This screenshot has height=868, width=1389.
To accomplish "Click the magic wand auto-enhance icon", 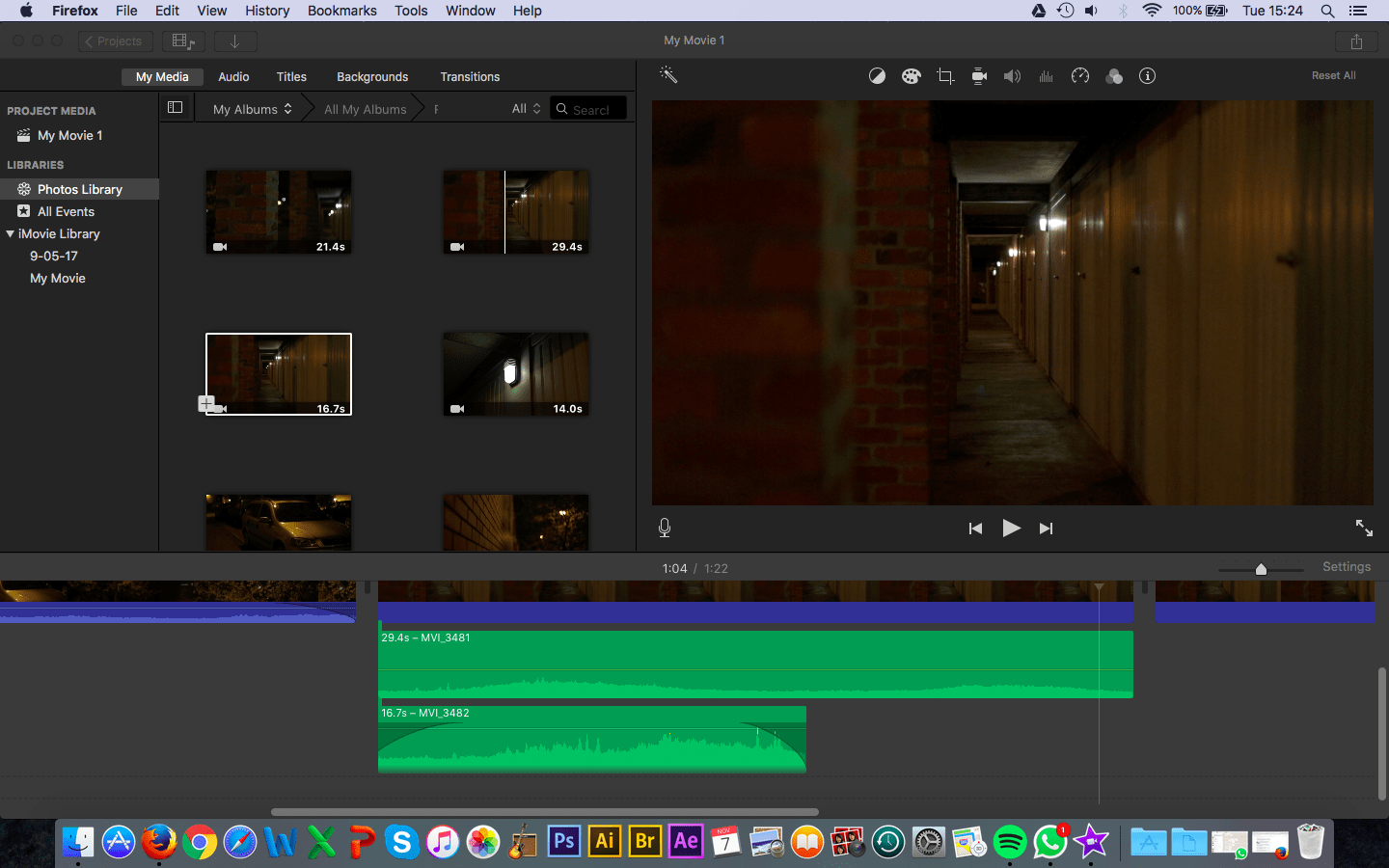I will (x=668, y=75).
